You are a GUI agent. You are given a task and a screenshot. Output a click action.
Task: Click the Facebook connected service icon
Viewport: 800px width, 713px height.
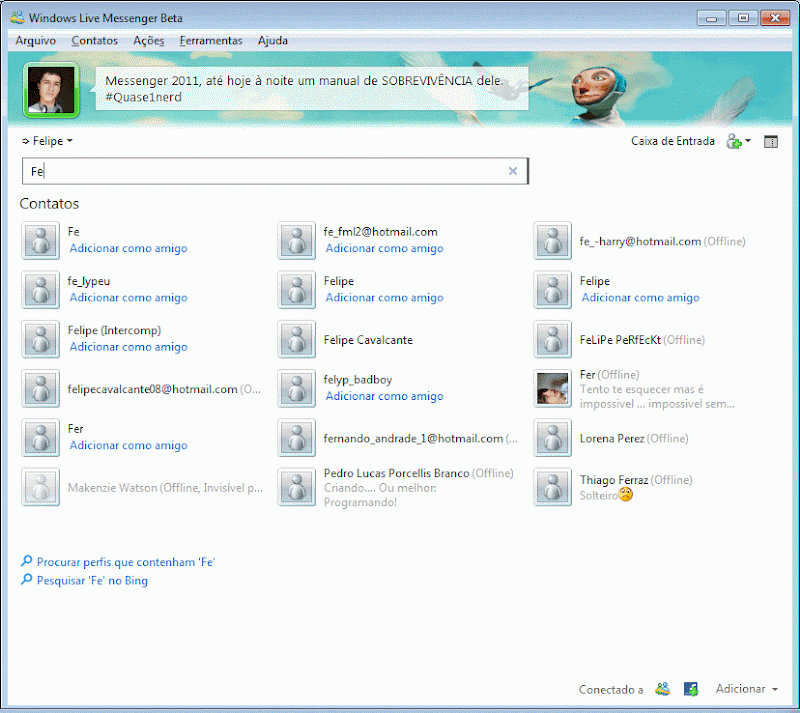tap(691, 689)
